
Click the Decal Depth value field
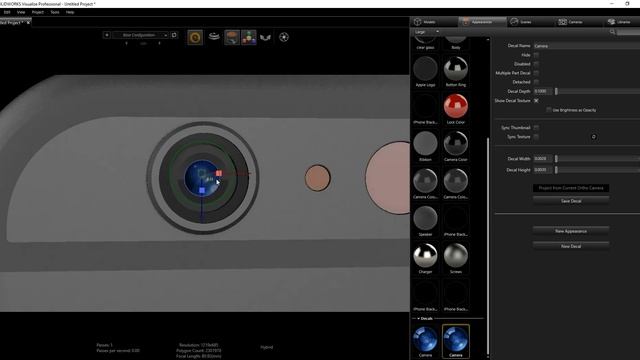(x=542, y=91)
